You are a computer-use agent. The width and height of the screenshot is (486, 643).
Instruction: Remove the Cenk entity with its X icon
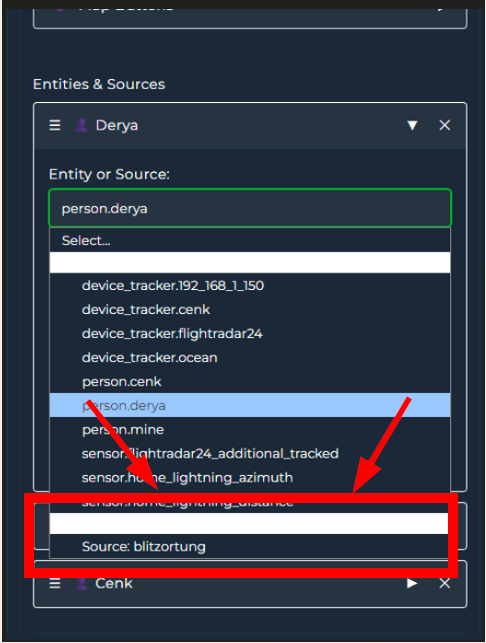445,583
